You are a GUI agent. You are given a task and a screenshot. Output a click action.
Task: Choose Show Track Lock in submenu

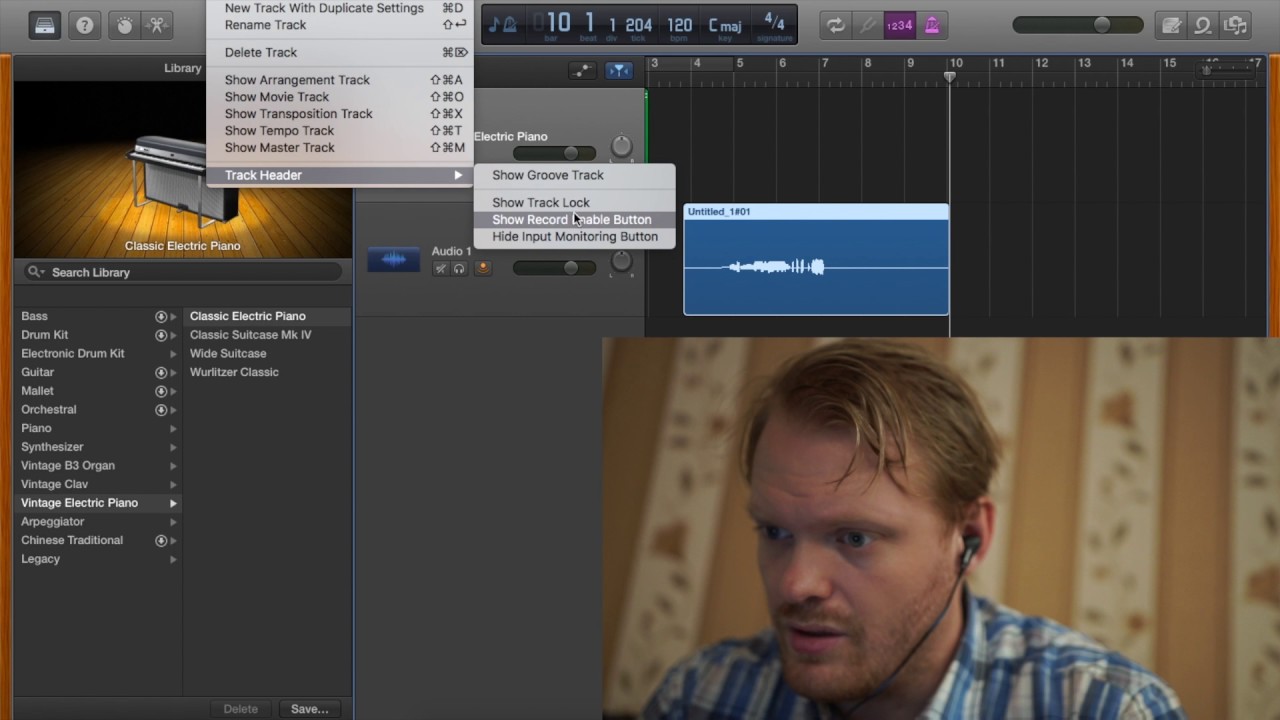pos(575,202)
